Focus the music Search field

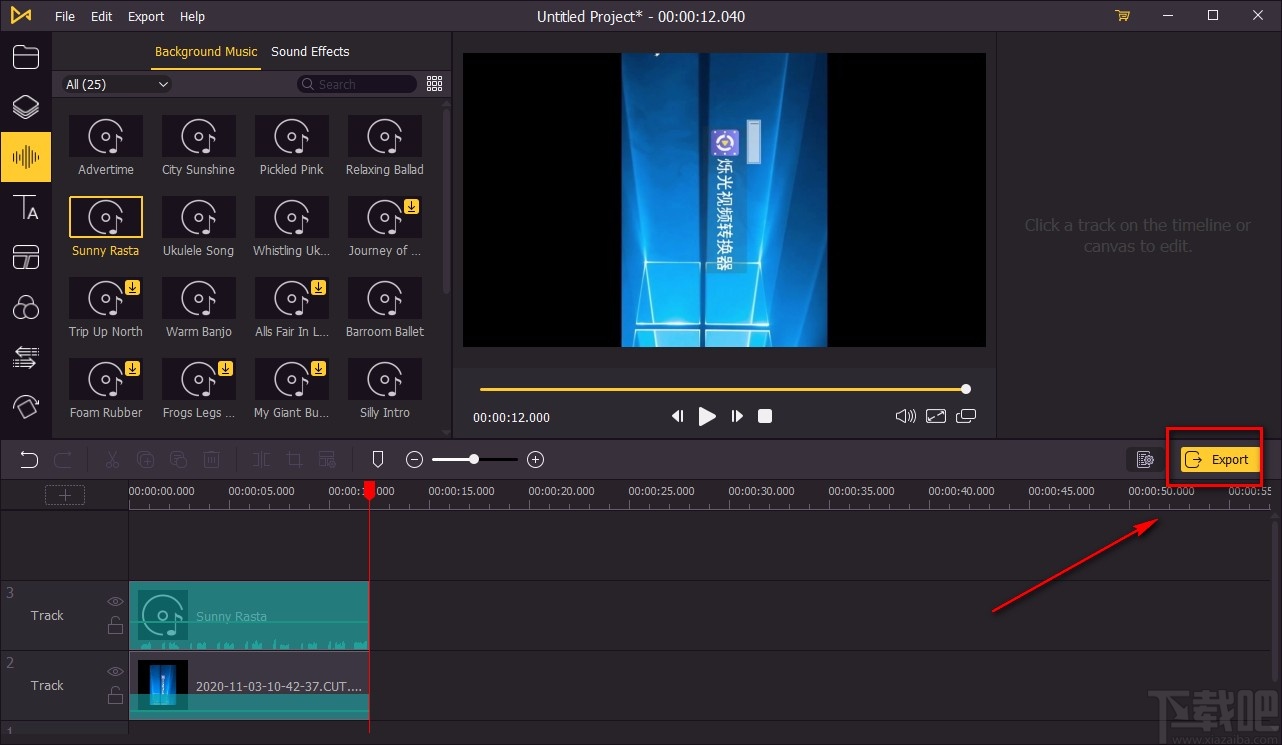point(357,84)
